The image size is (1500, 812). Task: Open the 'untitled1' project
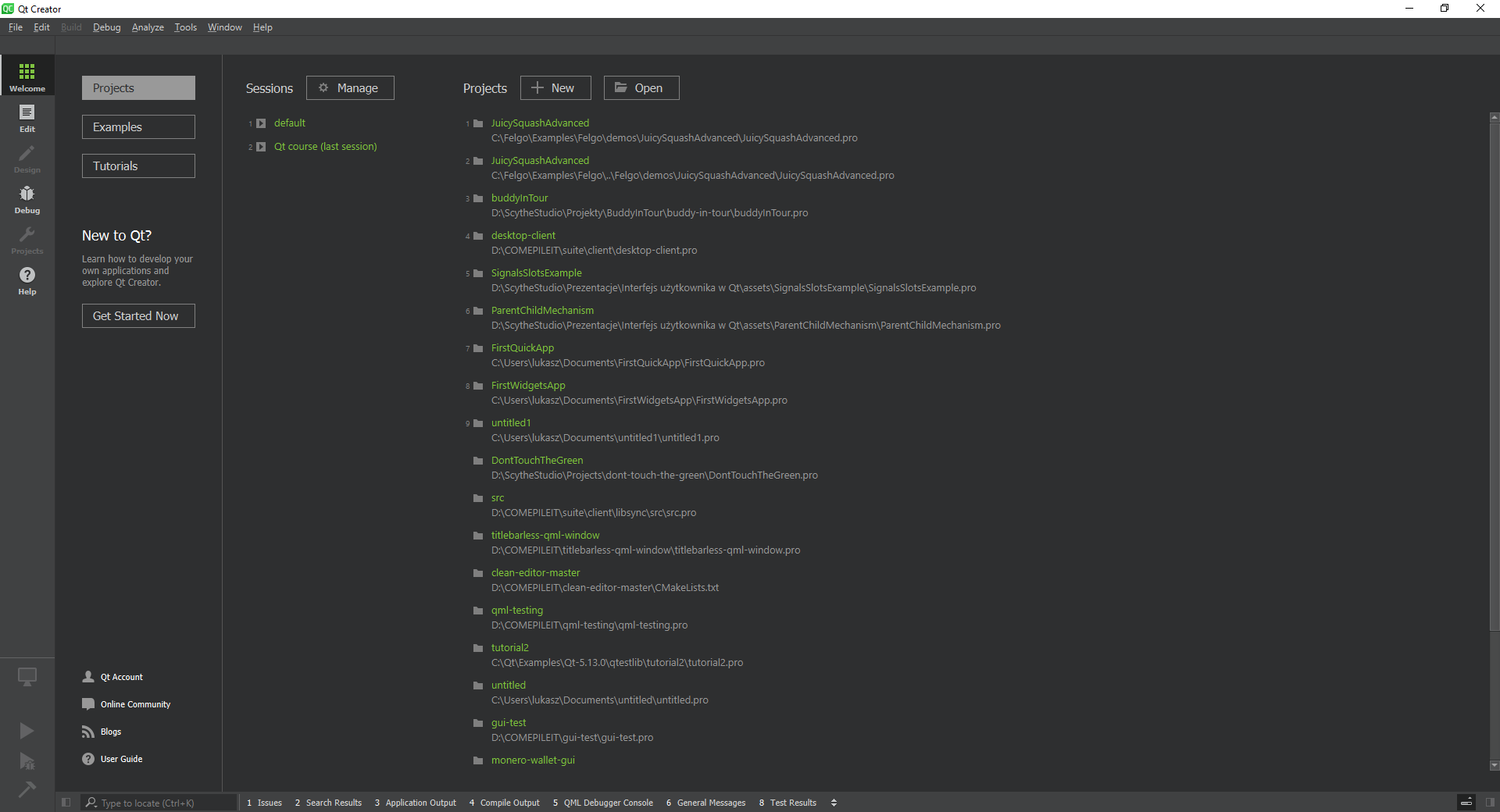(511, 423)
